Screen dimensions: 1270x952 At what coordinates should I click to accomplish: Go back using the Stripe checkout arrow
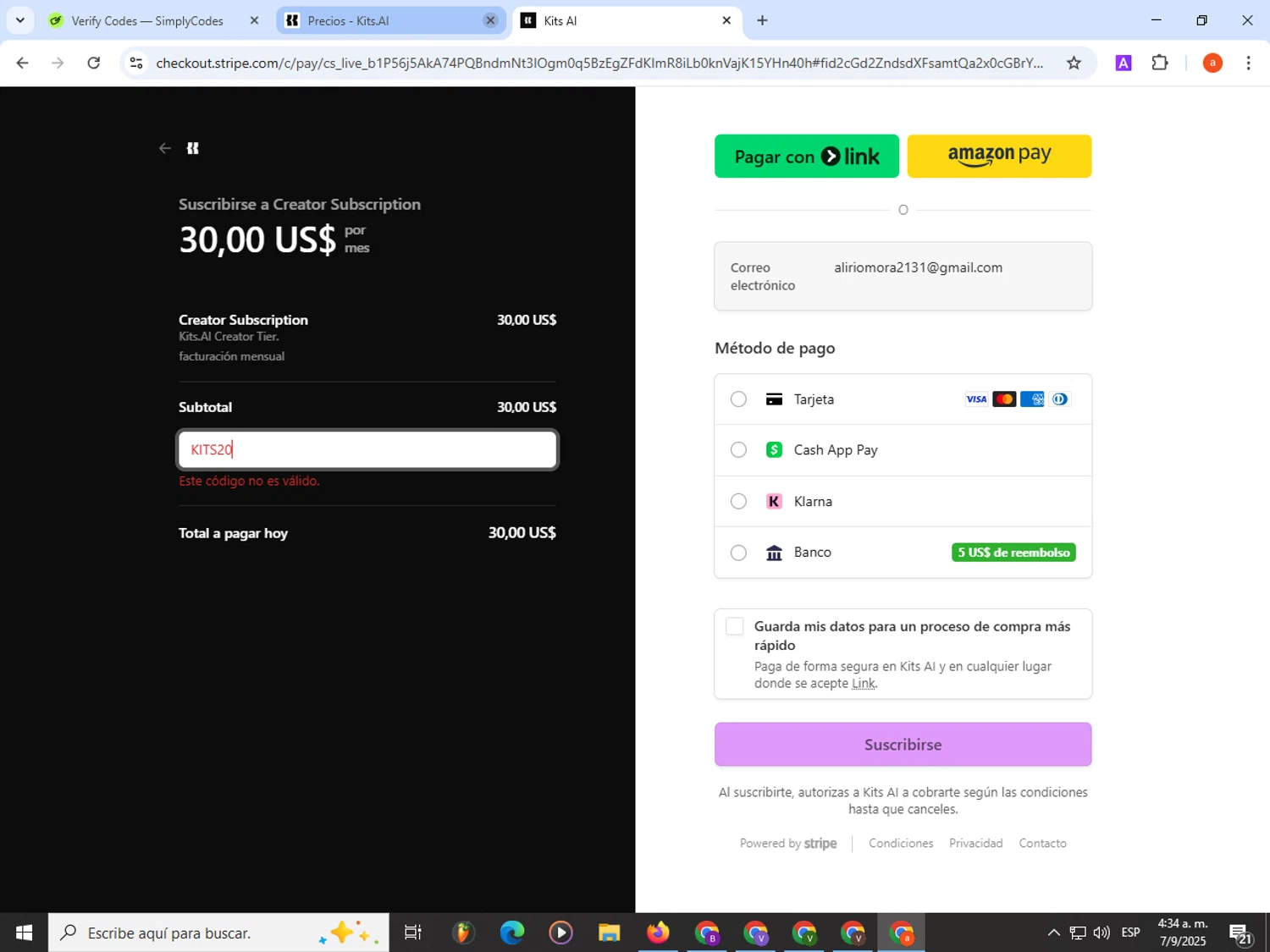coord(165,148)
